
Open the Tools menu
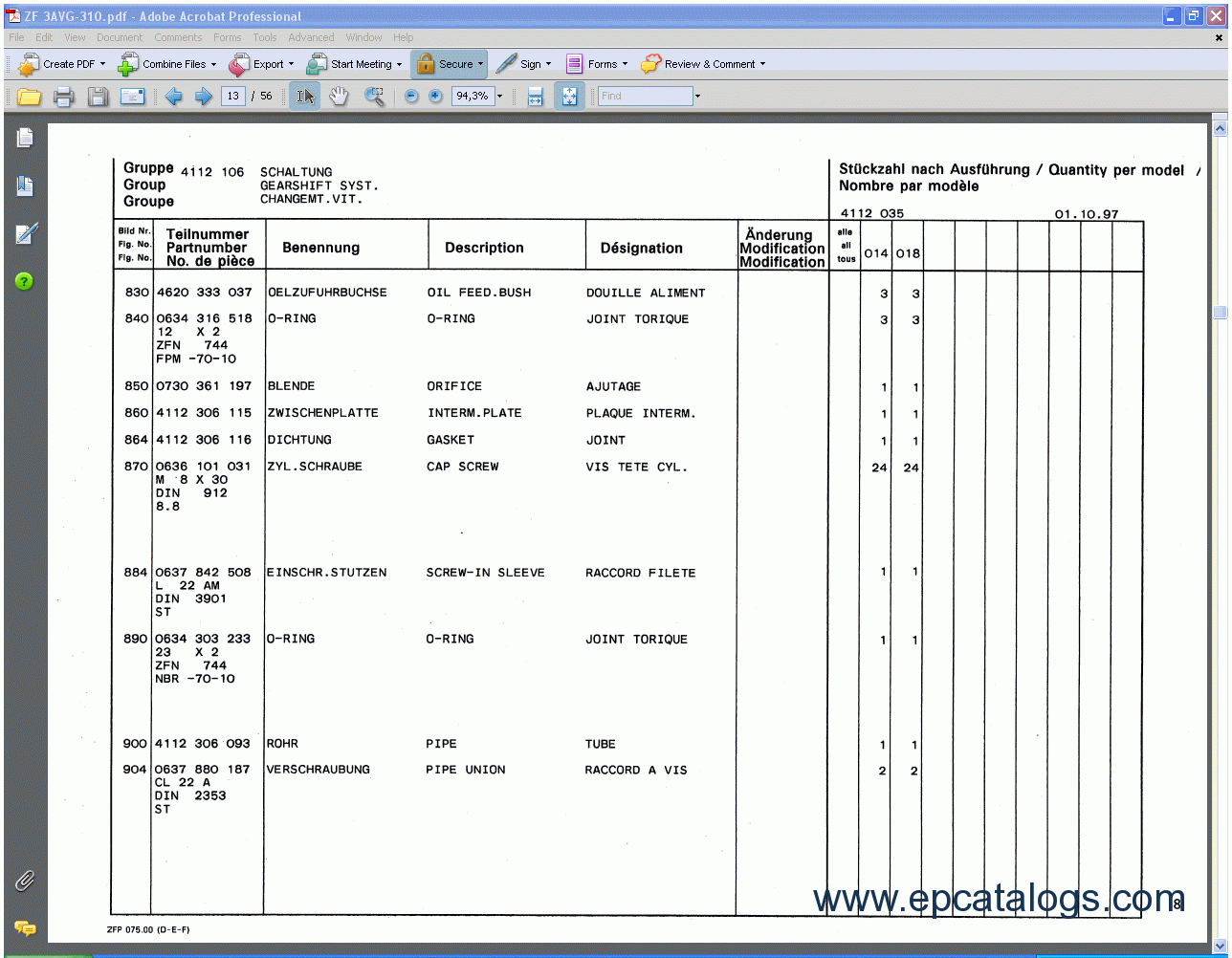pyautogui.click(x=265, y=37)
